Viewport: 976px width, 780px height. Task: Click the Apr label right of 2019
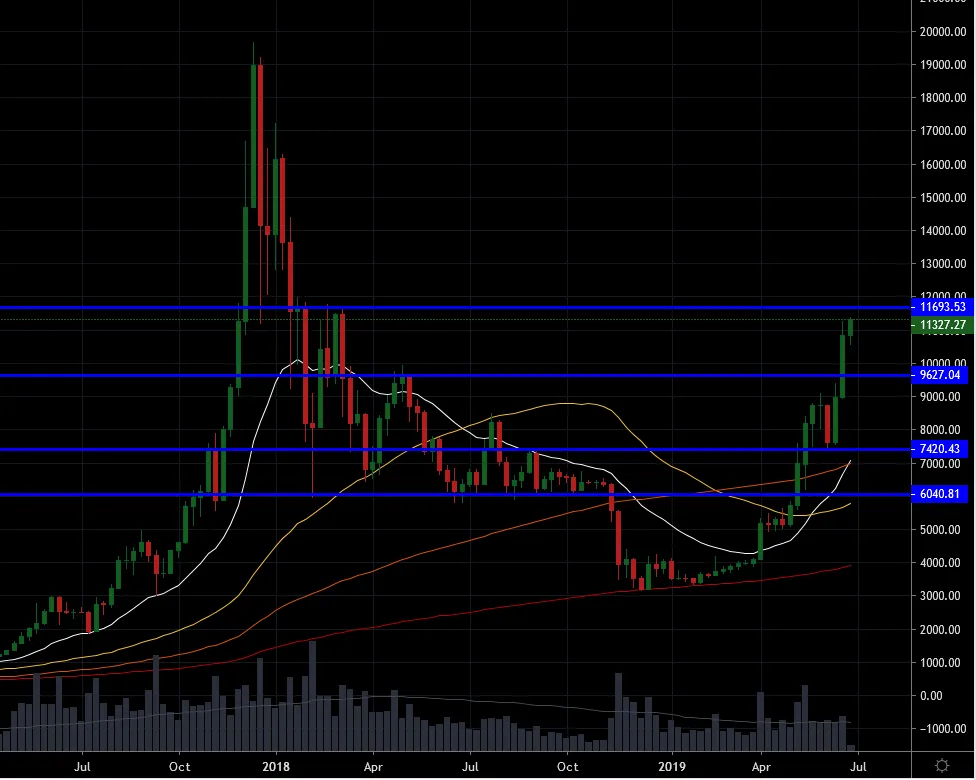pos(761,767)
